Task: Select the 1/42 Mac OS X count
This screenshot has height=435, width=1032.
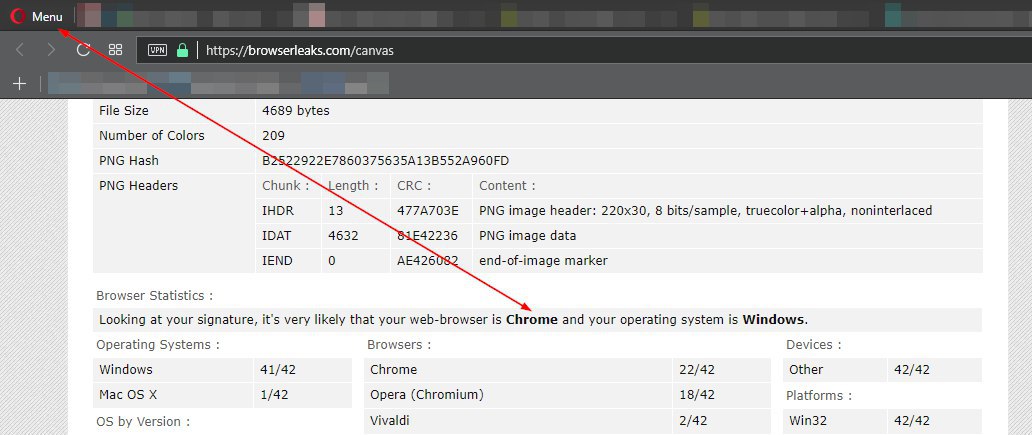Action: [275, 395]
